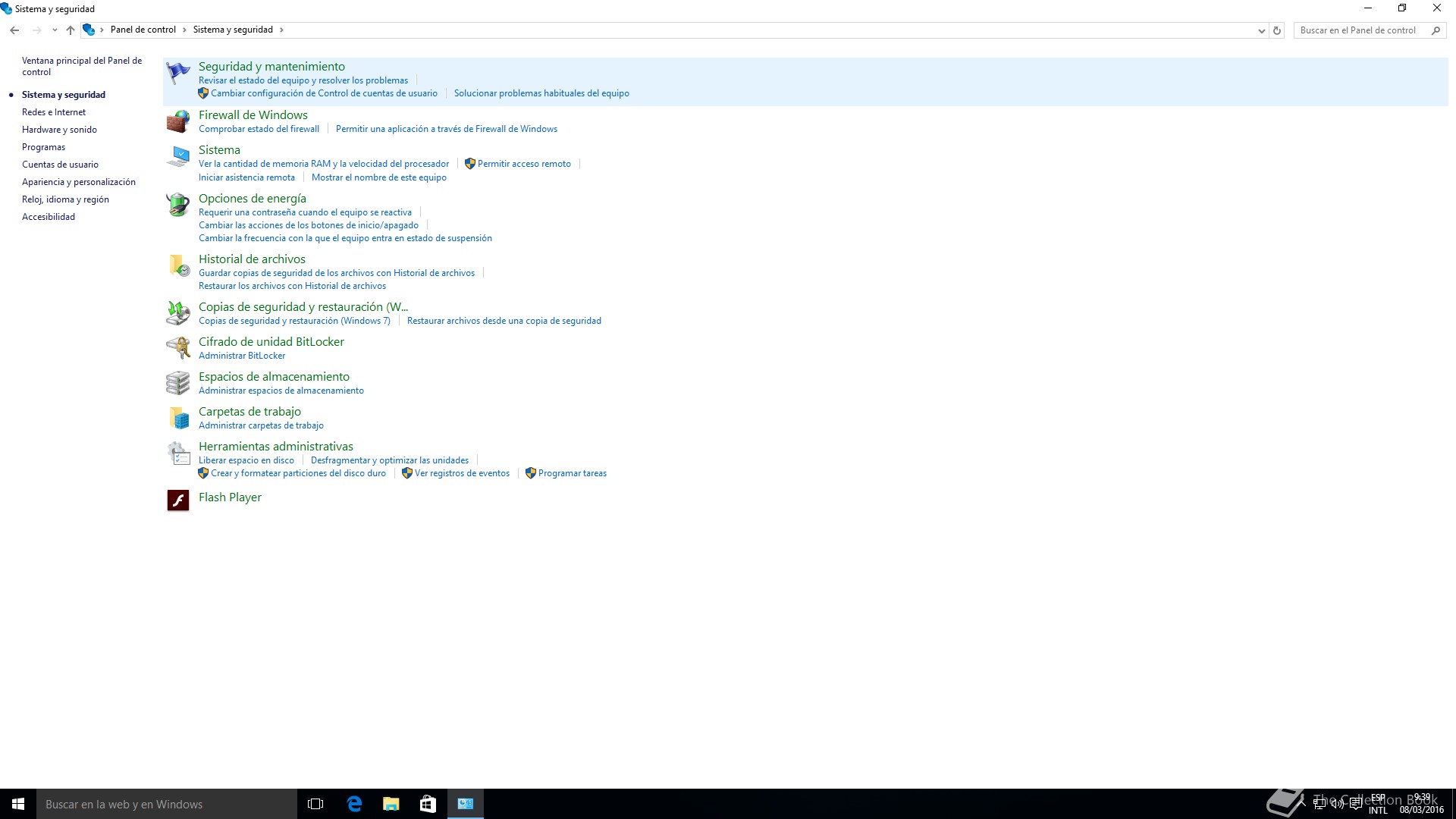This screenshot has width=1456, height=819.
Task: Click the Historial de archivos folder icon
Action: tap(178, 265)
